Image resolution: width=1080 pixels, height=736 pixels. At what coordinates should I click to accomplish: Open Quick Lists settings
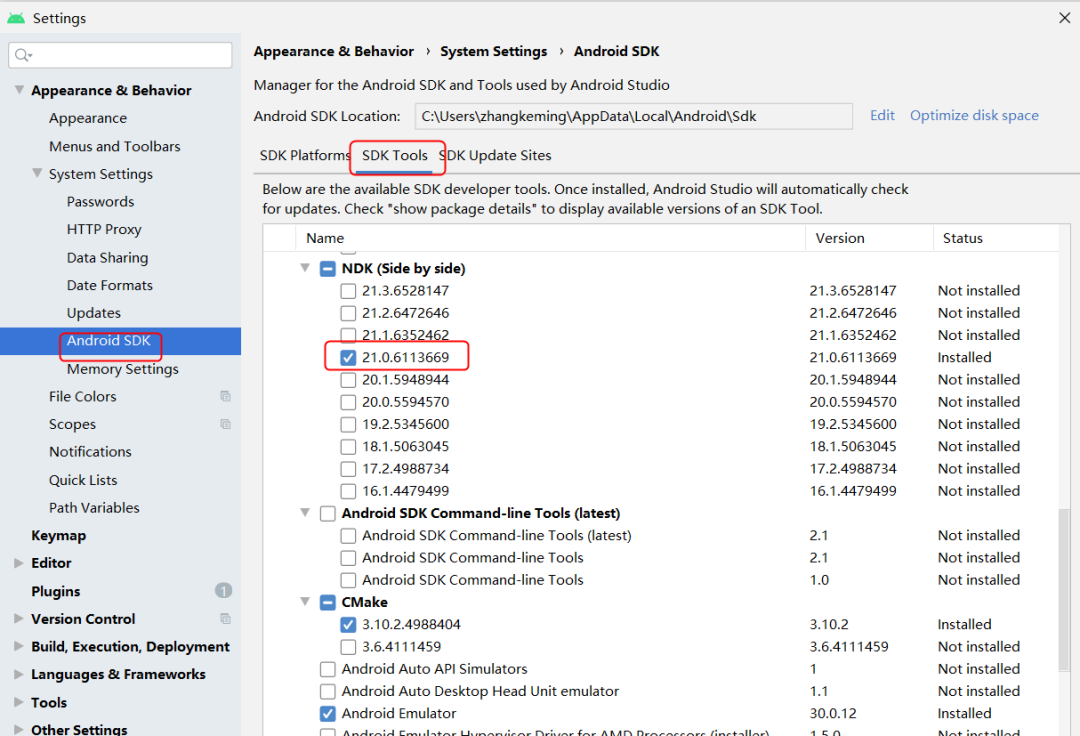(x=83, y=480)
